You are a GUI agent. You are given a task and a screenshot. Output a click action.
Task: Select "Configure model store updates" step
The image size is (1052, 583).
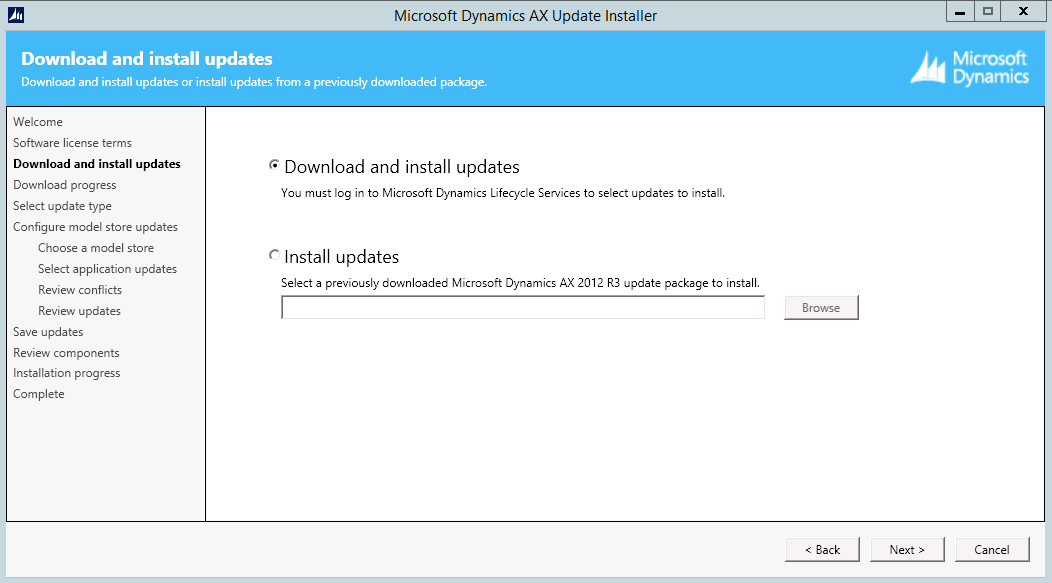pyautogui.click(x=95, y=227)
